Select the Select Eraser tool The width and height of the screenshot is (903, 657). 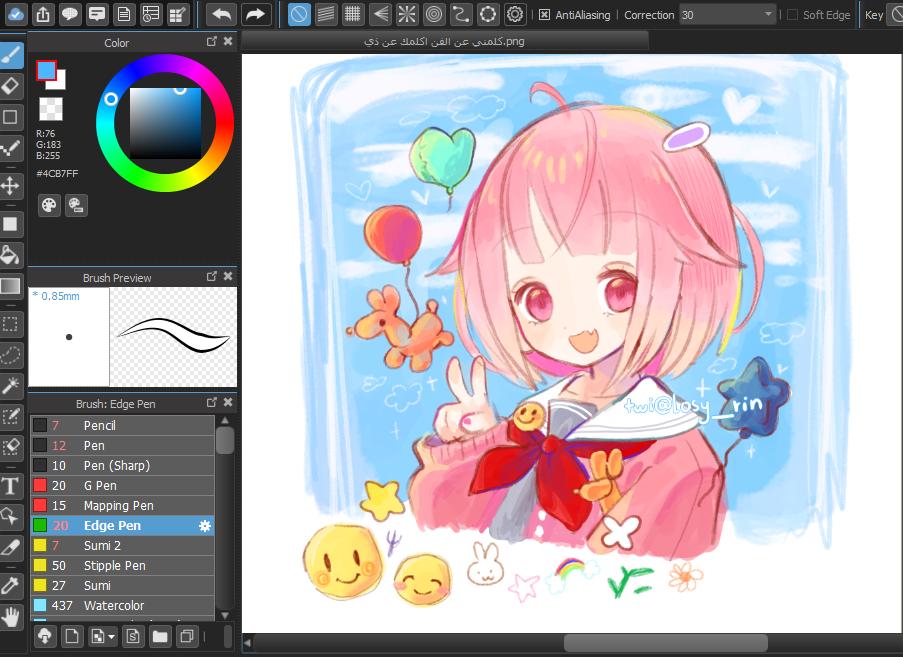[10, 447]
